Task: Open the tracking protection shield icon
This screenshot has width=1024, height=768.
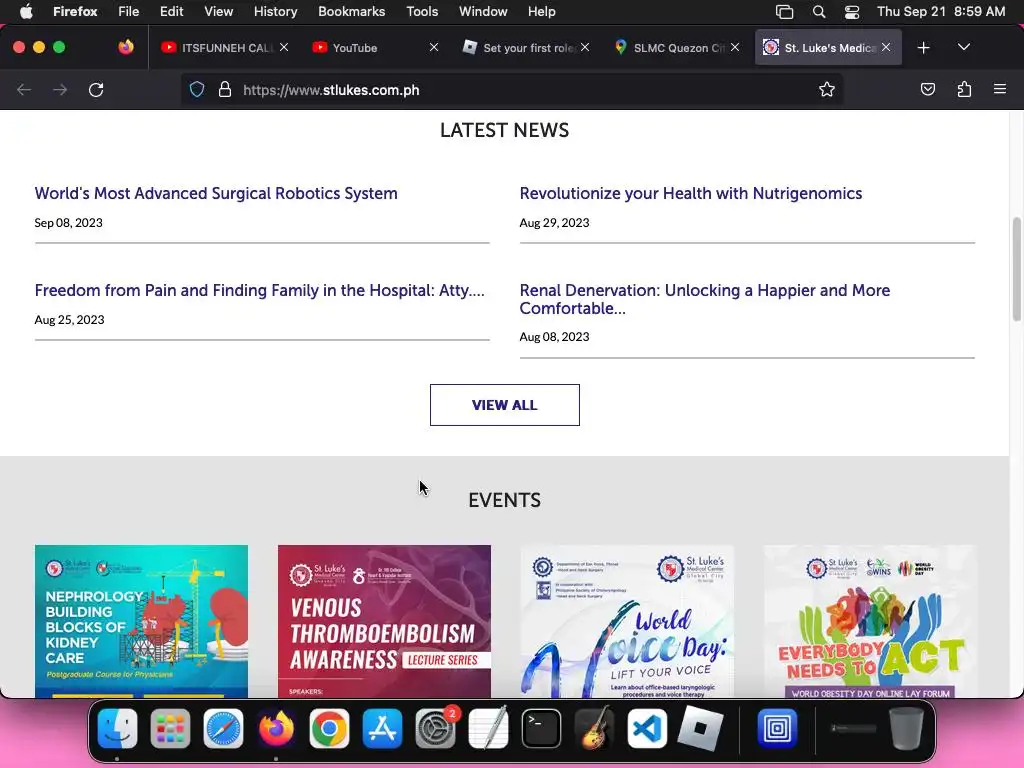Action: tap(197, 89)
